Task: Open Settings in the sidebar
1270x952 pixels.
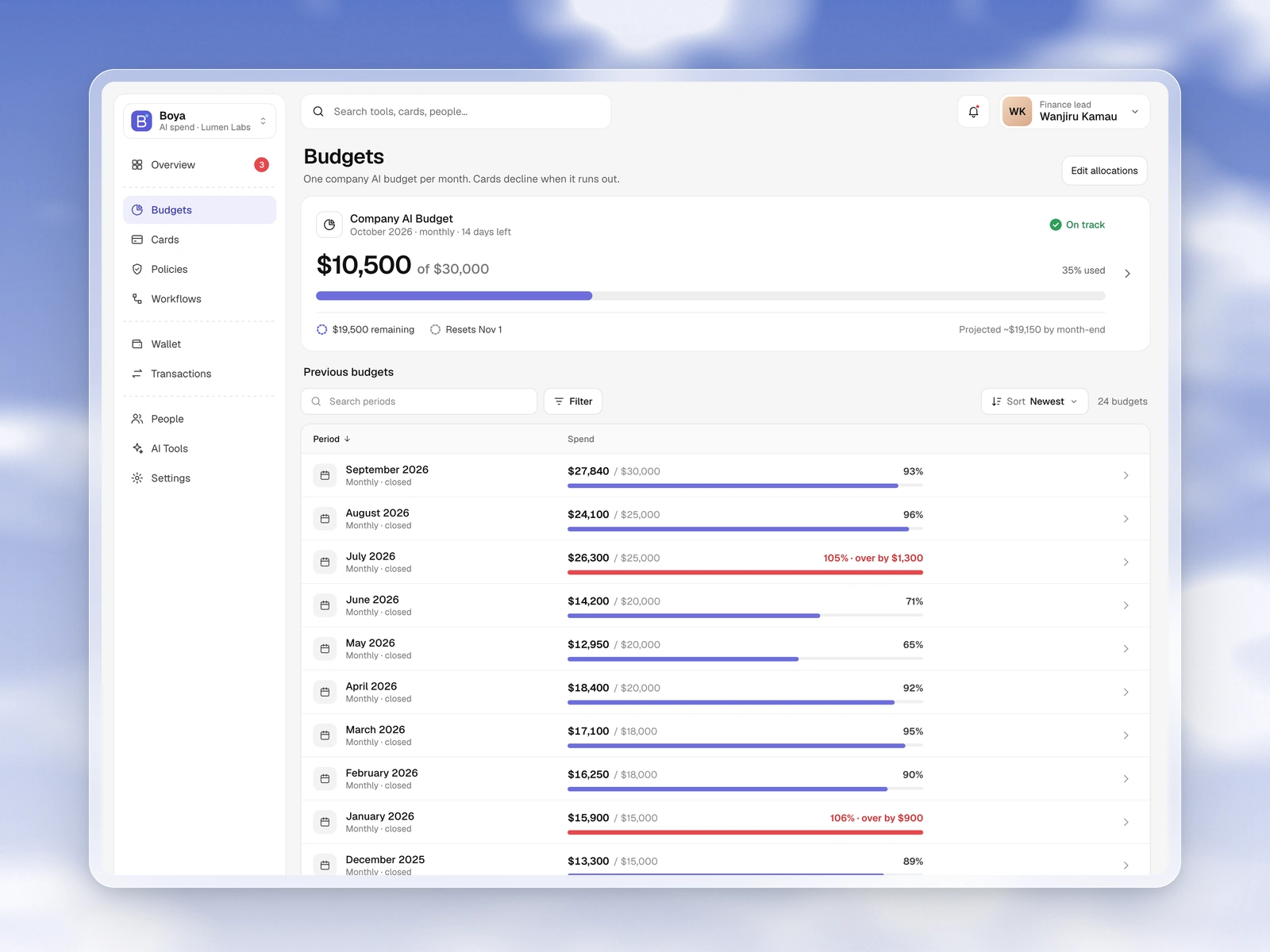Action: 200,478
